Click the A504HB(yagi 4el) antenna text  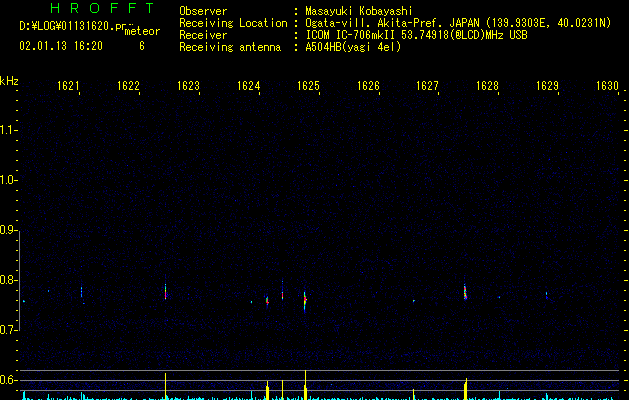pyautogui.click(x=353, y=47)
